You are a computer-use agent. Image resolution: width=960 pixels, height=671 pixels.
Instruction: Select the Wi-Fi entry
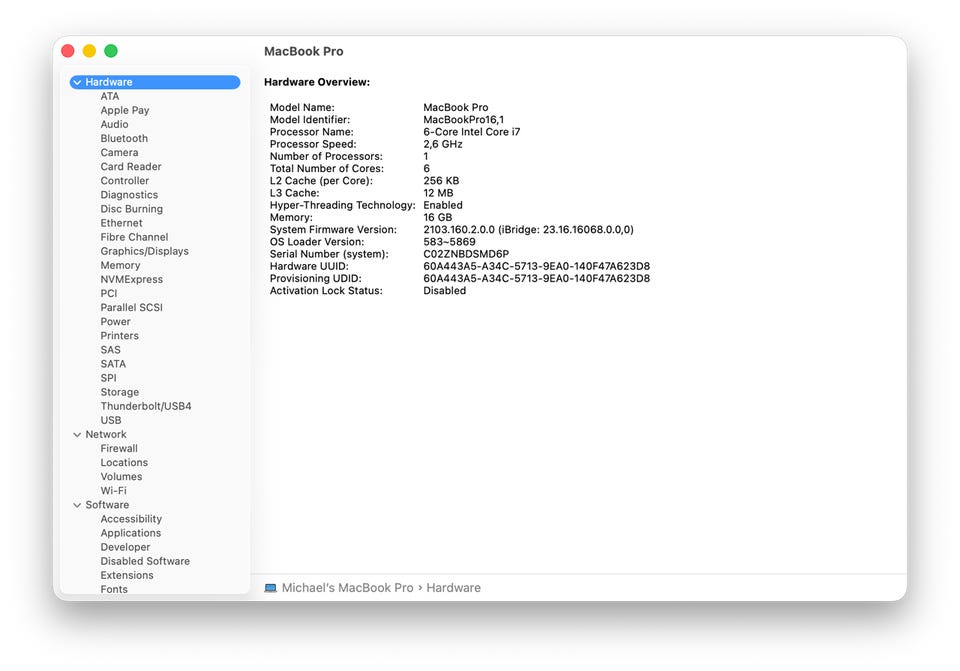pyautogui.click(x=113, y=490)
